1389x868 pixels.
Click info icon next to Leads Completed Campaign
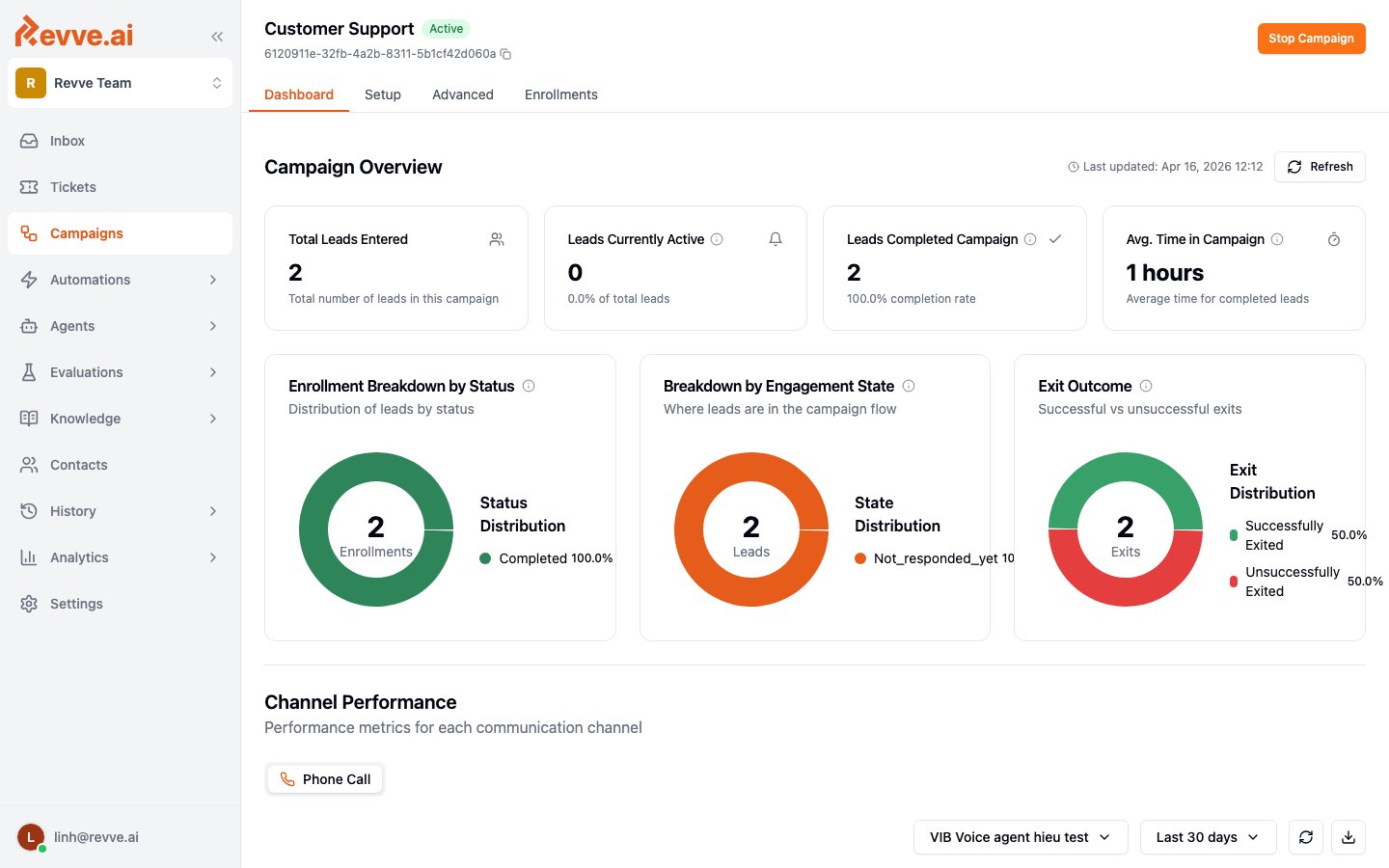(1030, 239)
